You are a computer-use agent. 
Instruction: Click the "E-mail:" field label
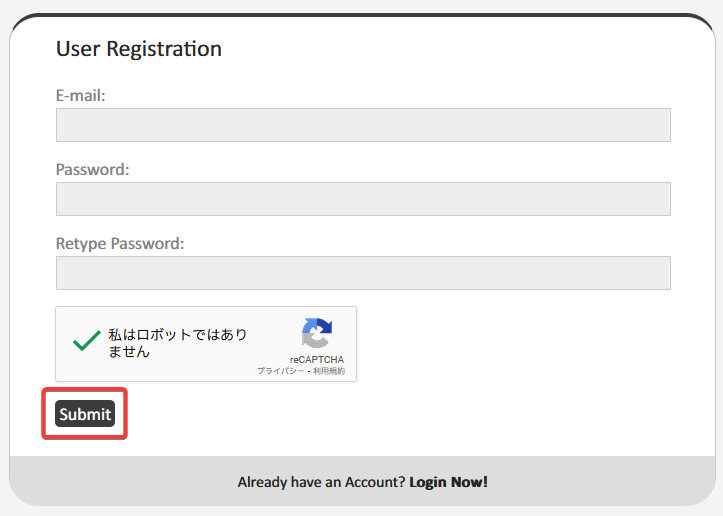click(x=81, y=96)
